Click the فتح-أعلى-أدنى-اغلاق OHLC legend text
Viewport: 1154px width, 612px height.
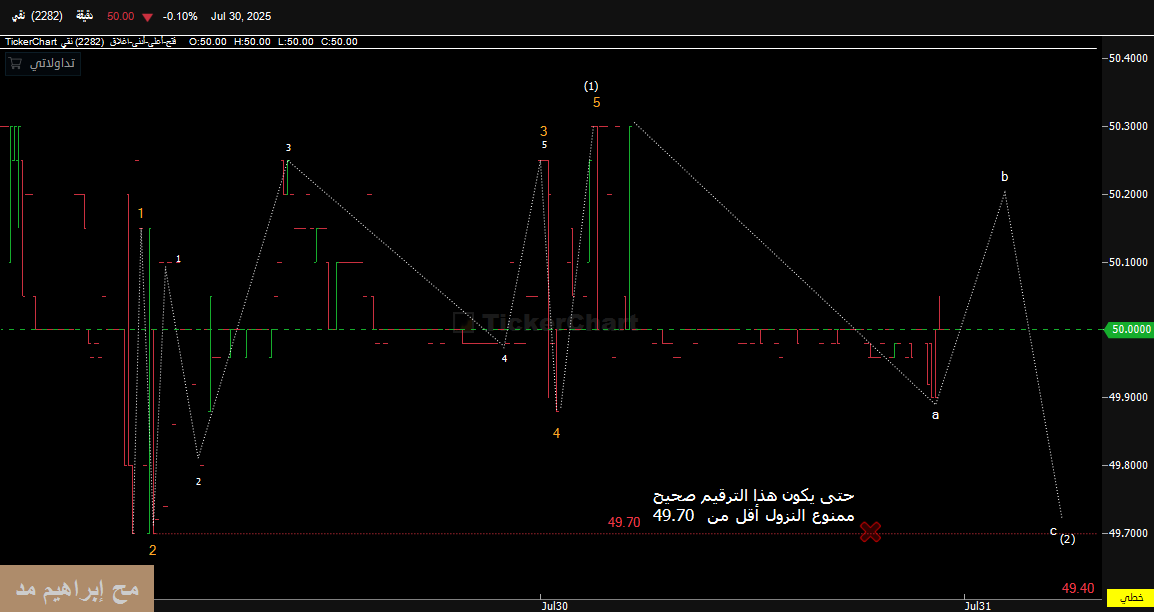coord(142,42)
